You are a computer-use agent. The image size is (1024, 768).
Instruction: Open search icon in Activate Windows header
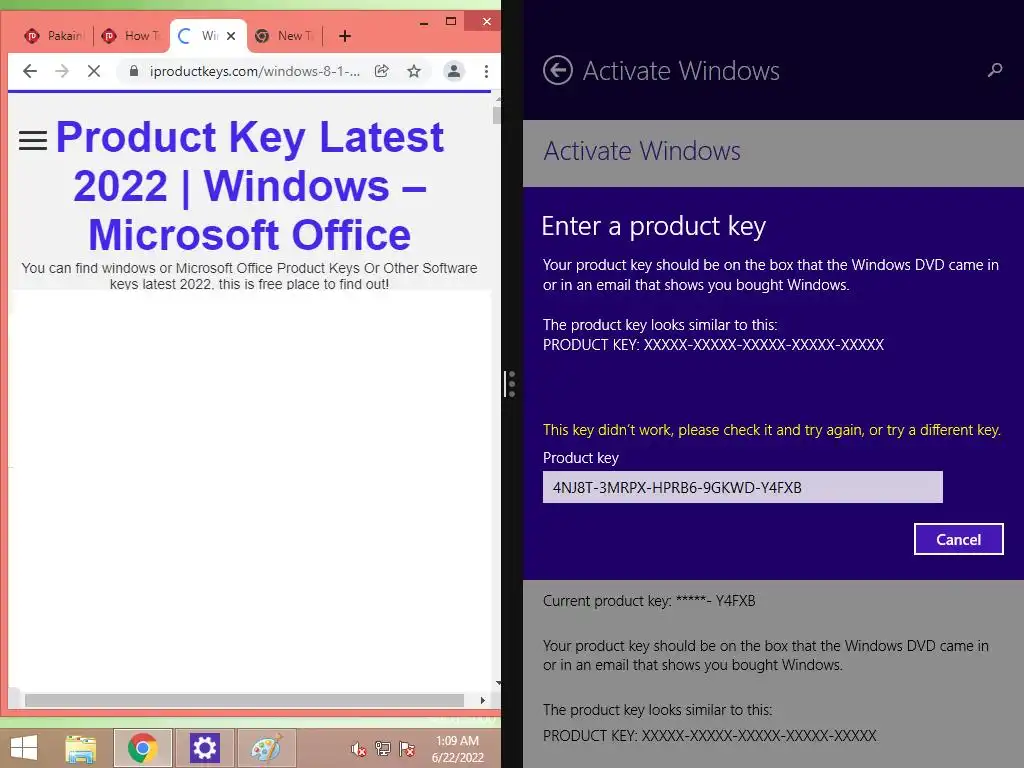pos(995,70)
